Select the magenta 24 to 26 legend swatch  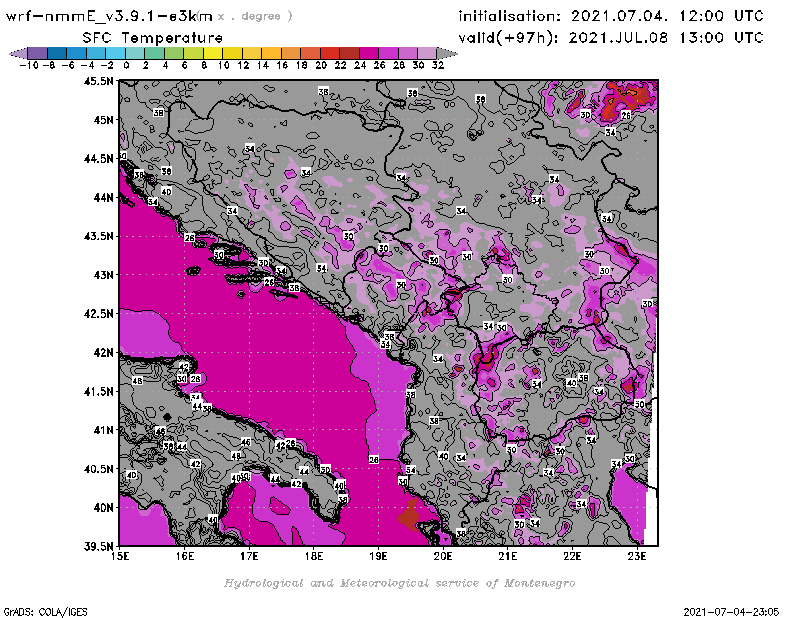click(368, 53)
